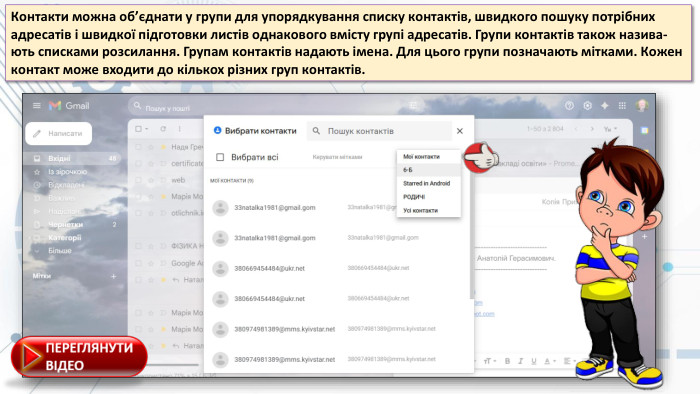Go to the previous page of emails
This screenshot has width=700, height=394.
[576, 129]
